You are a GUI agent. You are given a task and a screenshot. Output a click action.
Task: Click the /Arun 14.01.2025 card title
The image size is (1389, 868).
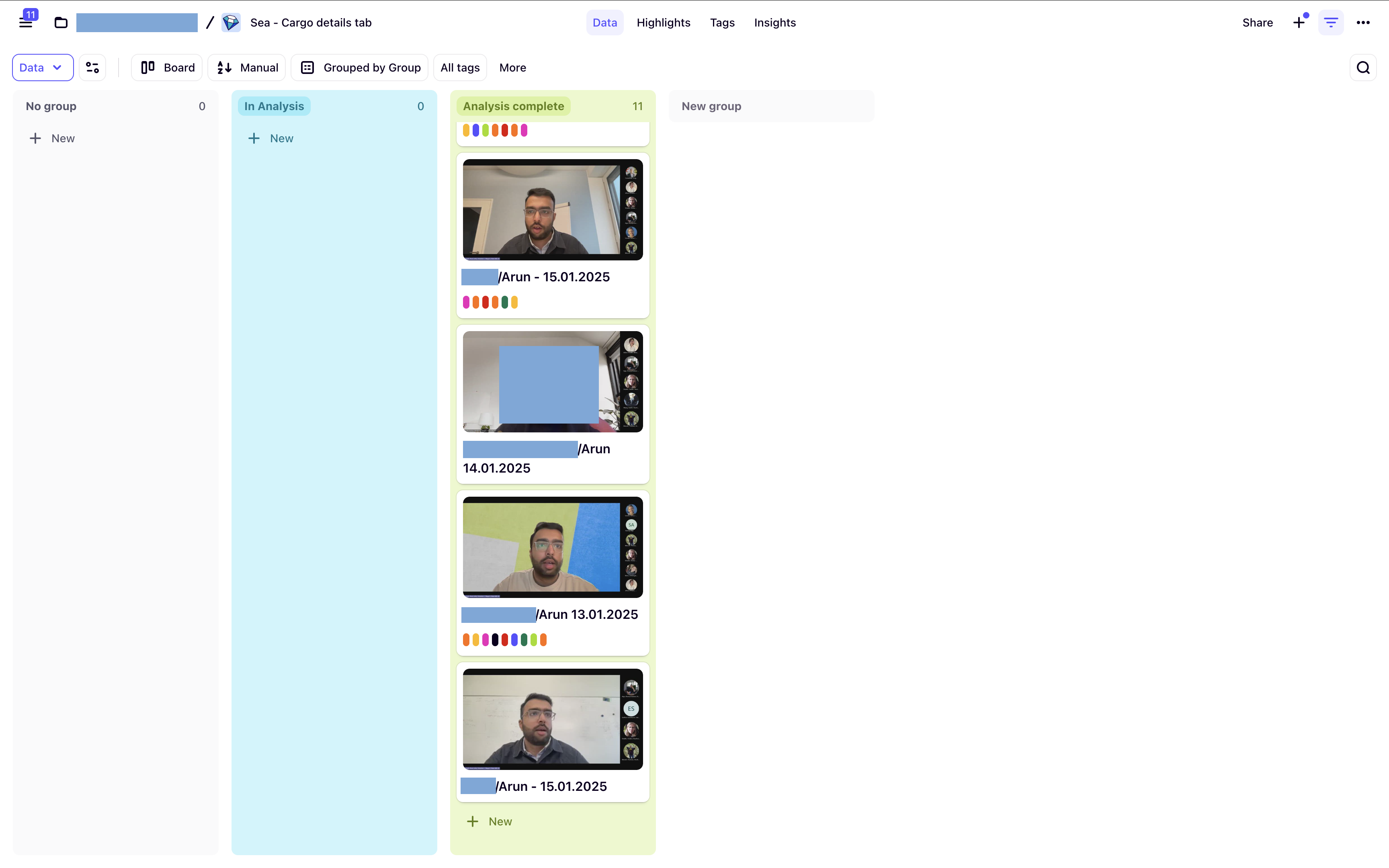[537, 458]
